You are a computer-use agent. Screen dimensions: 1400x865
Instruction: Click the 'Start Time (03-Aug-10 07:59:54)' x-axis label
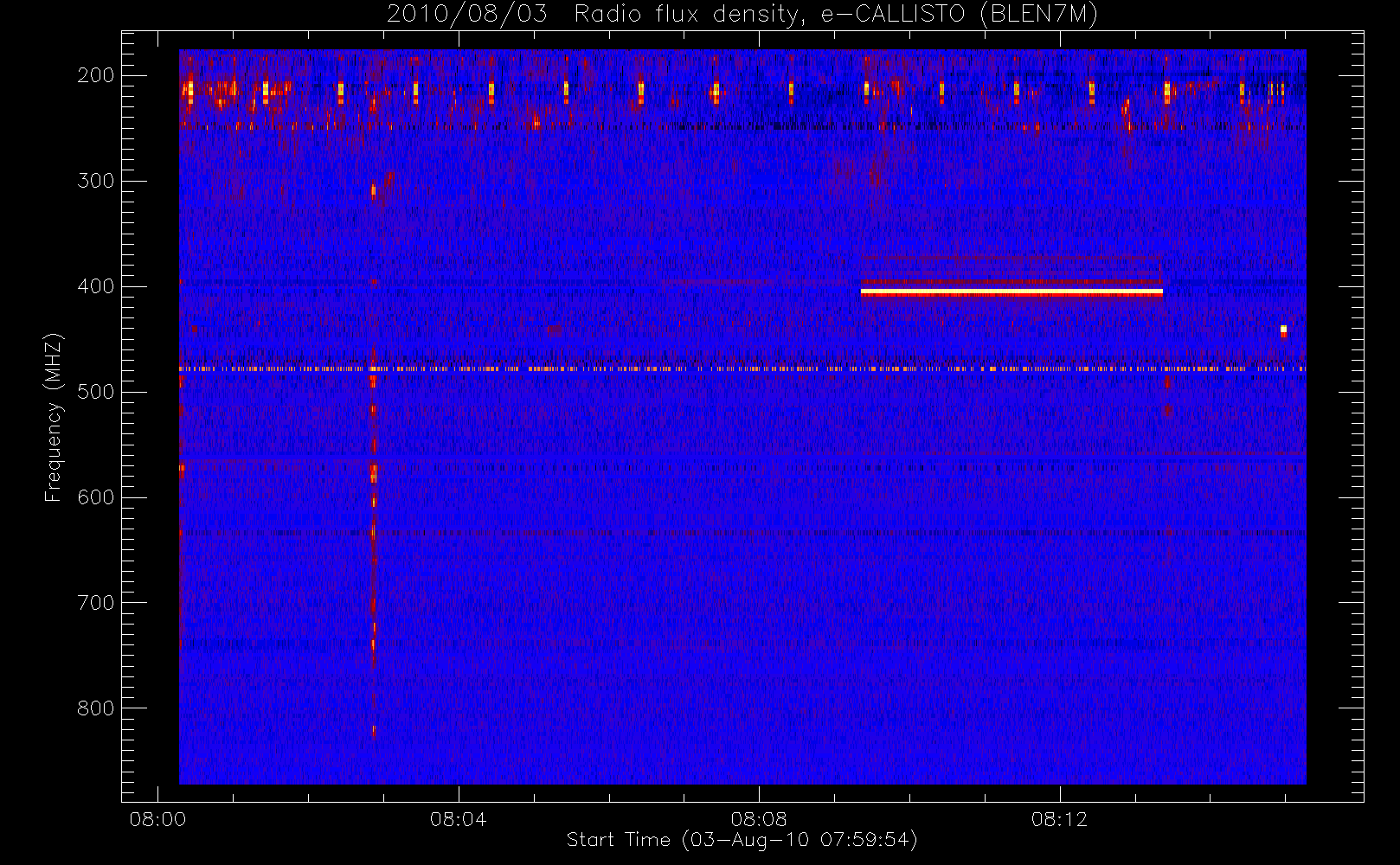click(742, 840)
